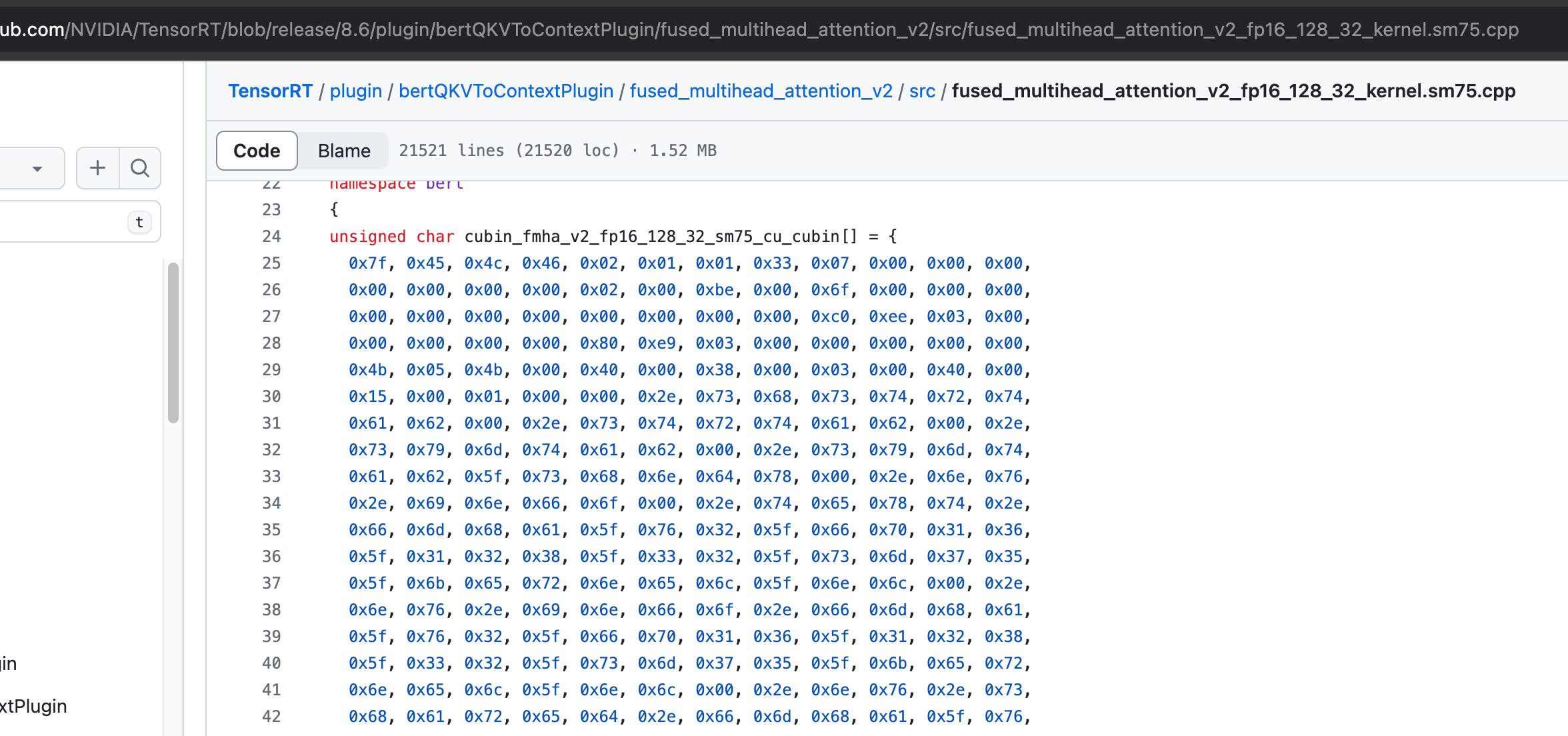Click the search magnifier icon in sidebar
Viewport: 1568px width, 736px height.
tap(139, 168)
